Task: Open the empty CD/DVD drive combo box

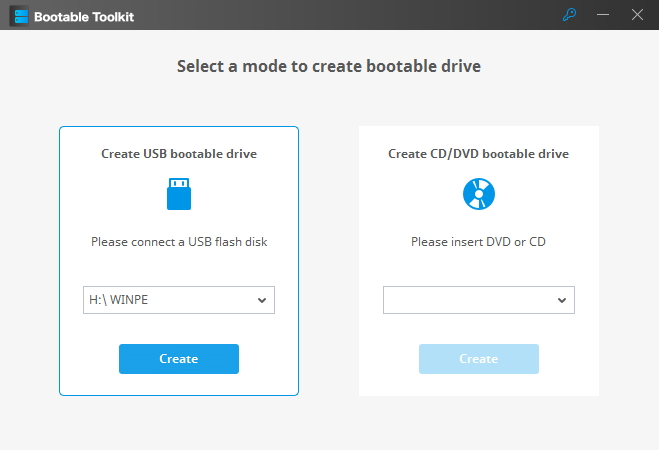Action: pyautogui.click(x=479, y=300)
